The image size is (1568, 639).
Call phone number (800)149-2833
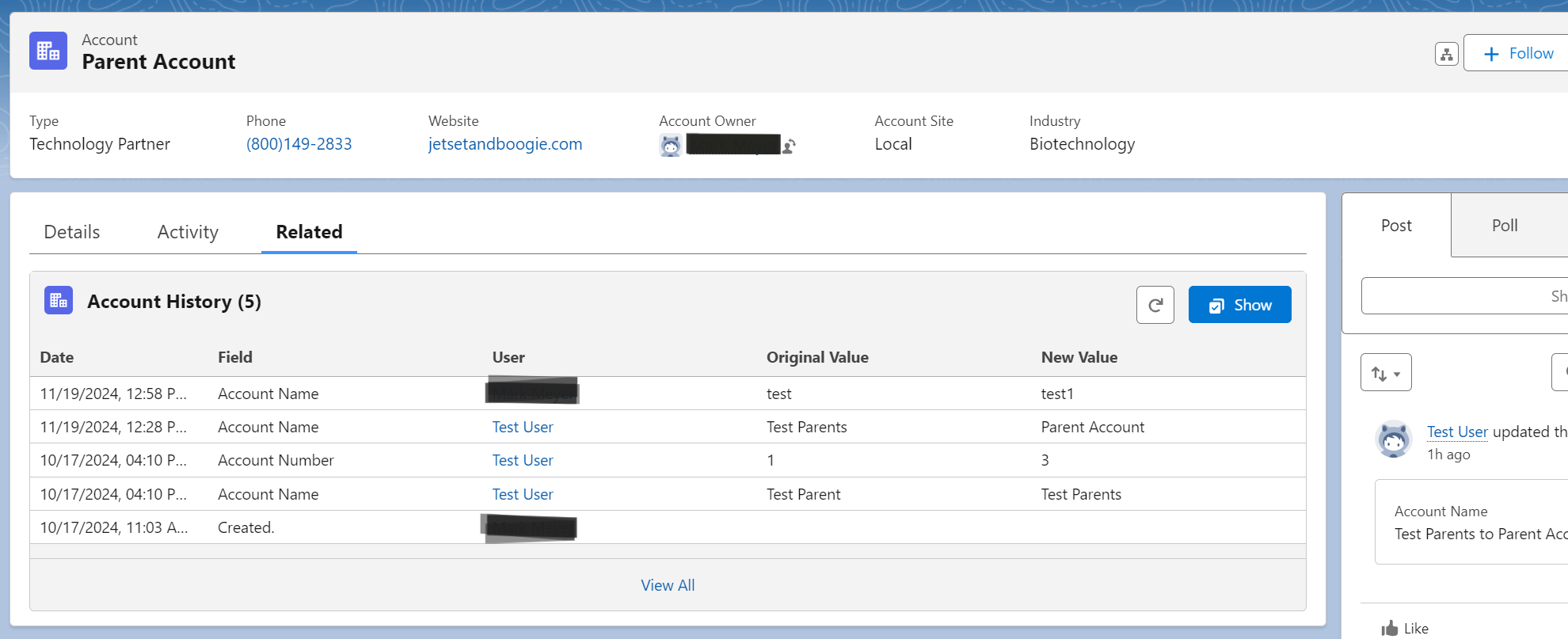point(299,144)
